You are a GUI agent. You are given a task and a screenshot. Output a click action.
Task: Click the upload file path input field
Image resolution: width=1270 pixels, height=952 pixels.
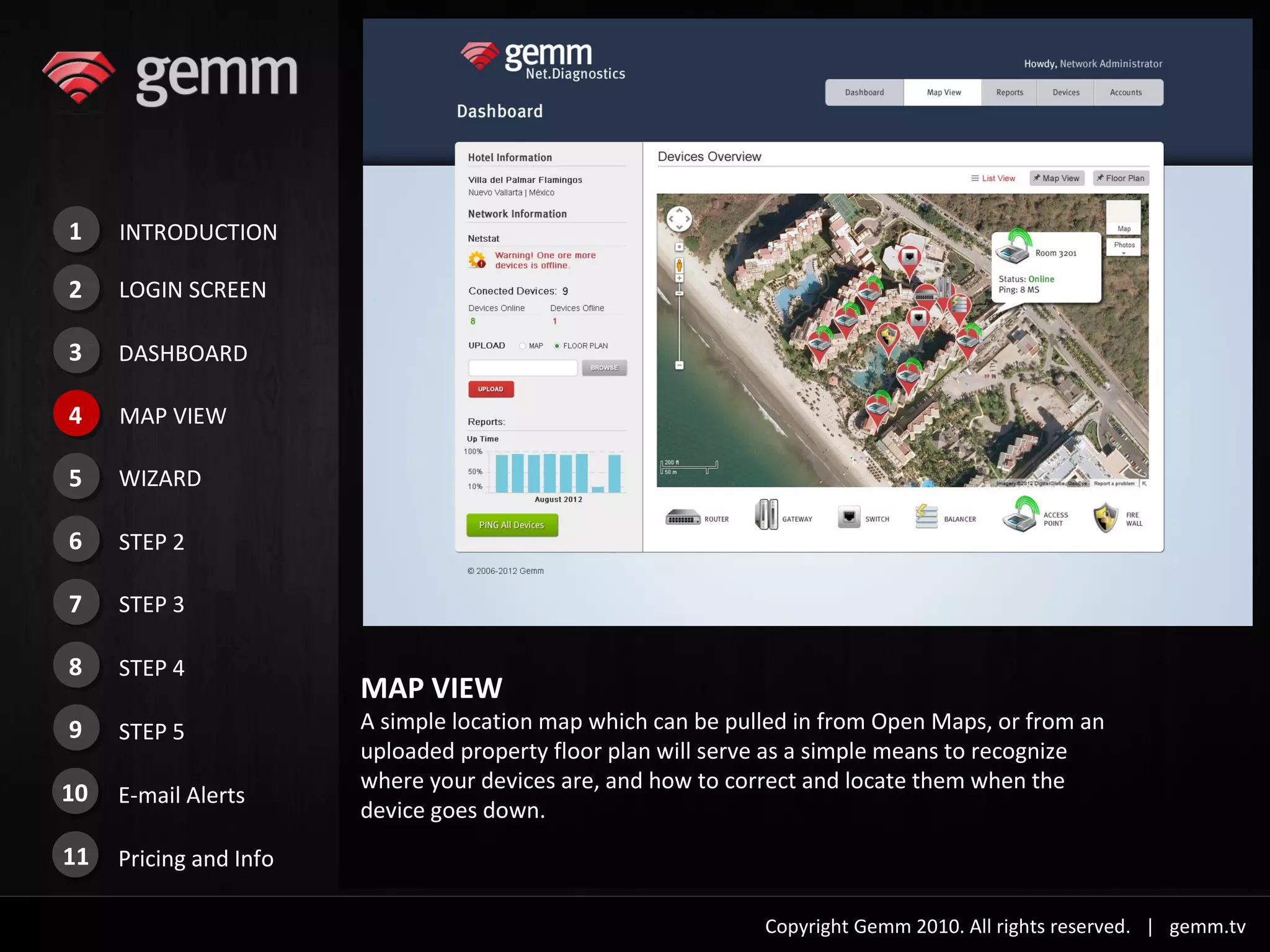pyautogui.click(x=523, y=368)
